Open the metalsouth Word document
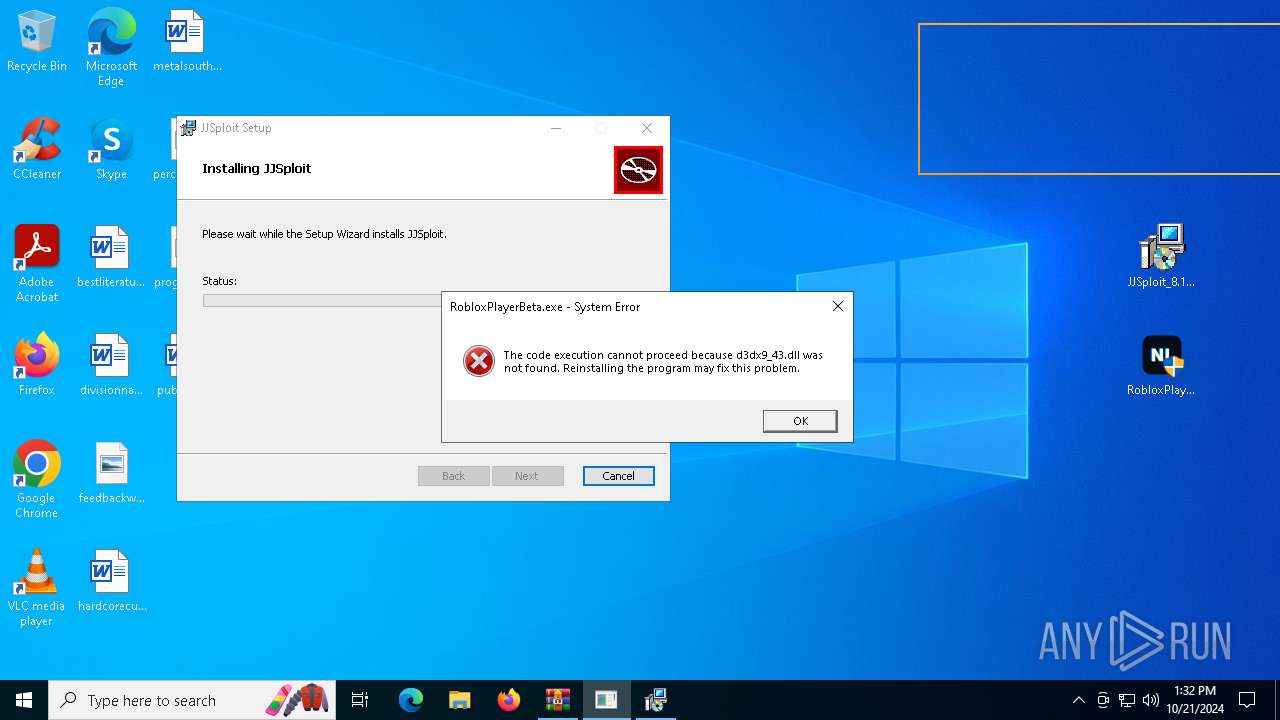Viewport: 1280px width, 720px height. [187, 41]
